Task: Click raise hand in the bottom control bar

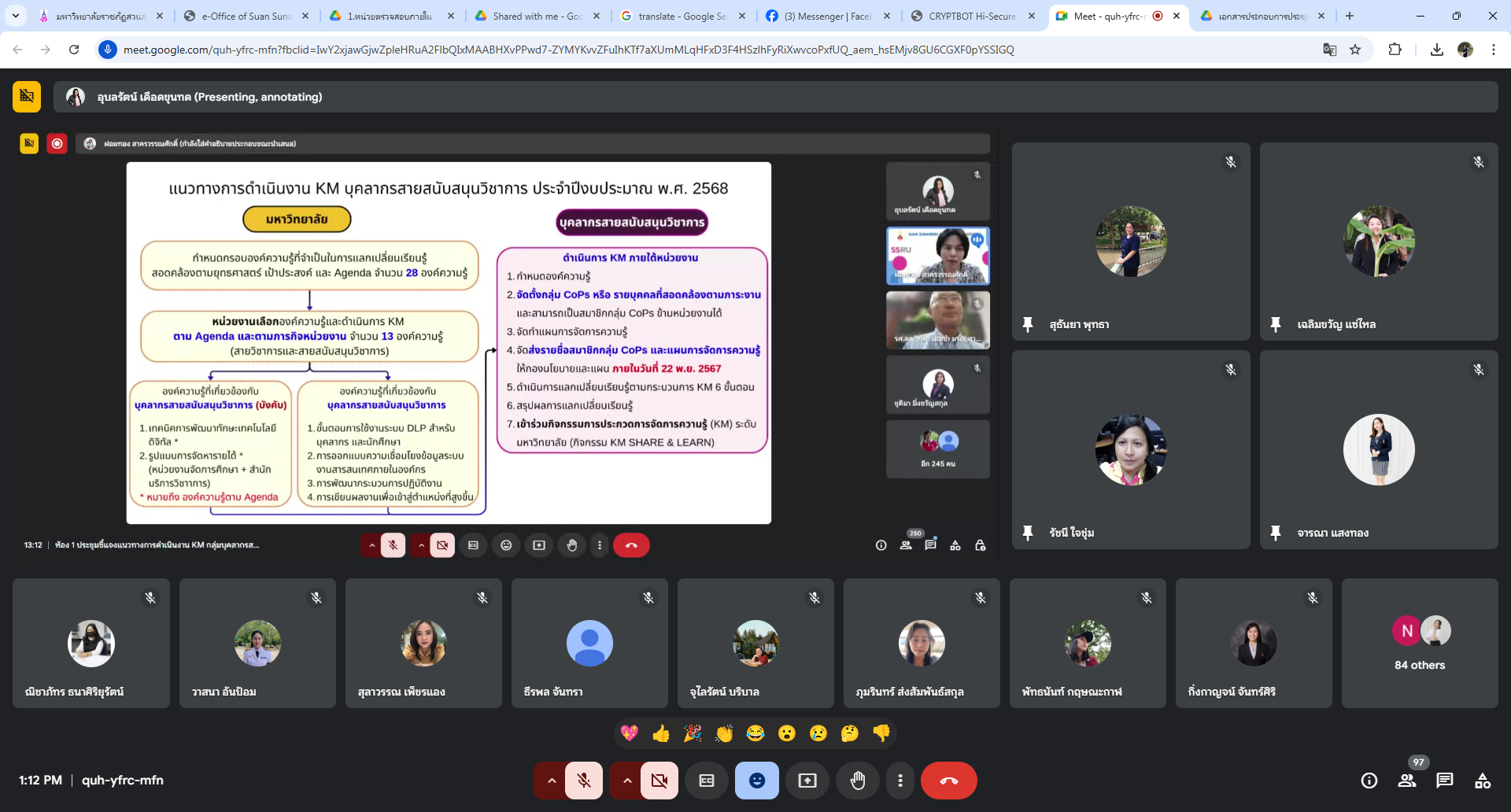Action: coord(858,781)
